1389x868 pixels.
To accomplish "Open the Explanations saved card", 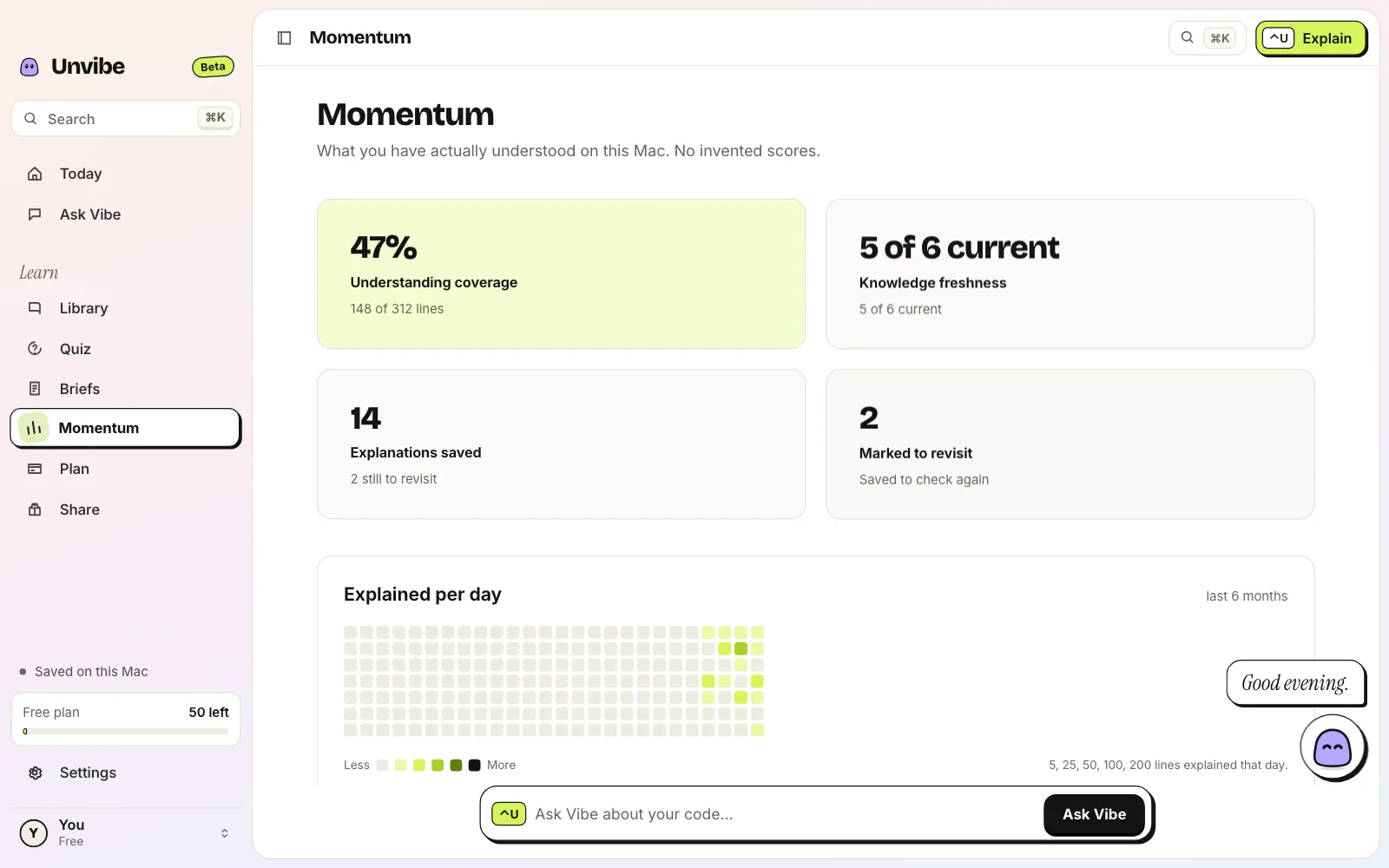I will [x=561, y=444].
